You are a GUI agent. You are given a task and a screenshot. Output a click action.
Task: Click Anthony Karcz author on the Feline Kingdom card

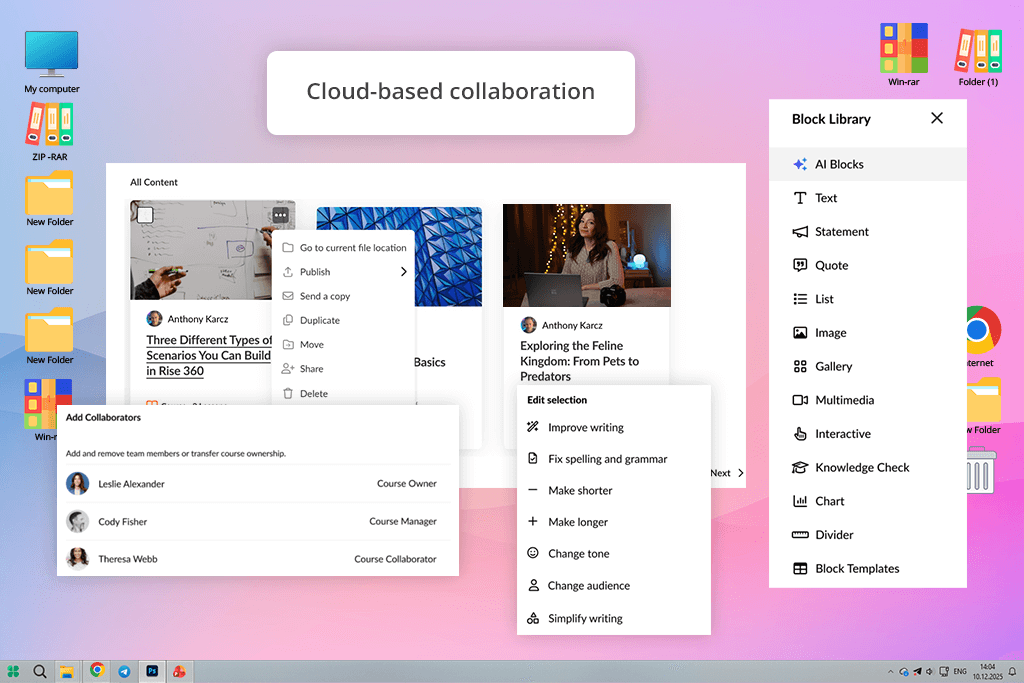pos(572,325)
